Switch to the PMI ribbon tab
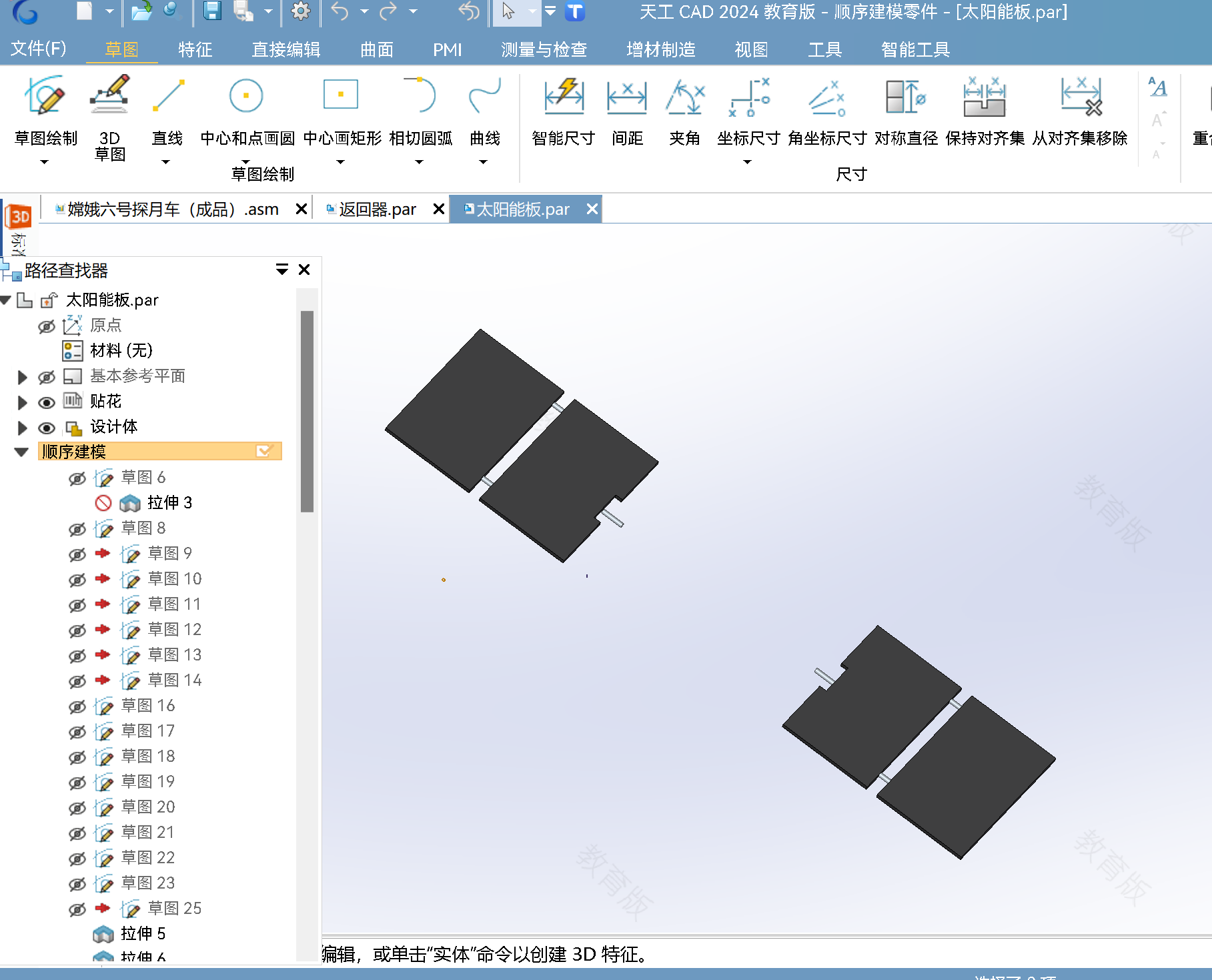Image resolution: width=1212 pixels, height=980 pixels. click(x=448, y=49)
